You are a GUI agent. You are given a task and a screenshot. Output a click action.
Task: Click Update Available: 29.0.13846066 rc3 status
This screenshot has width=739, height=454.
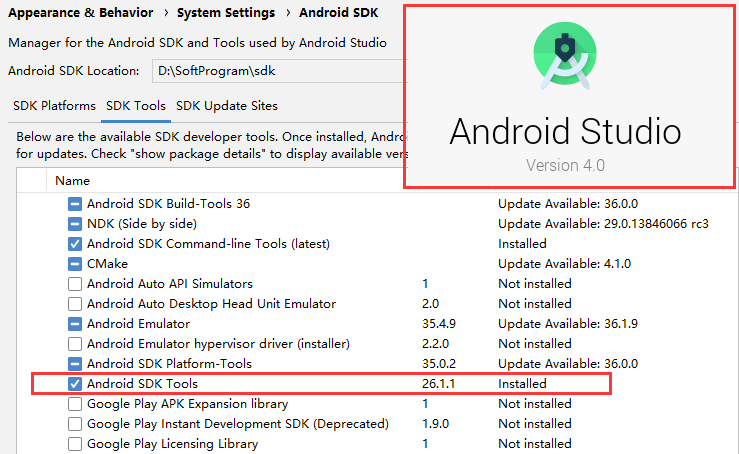pos(603,223)
